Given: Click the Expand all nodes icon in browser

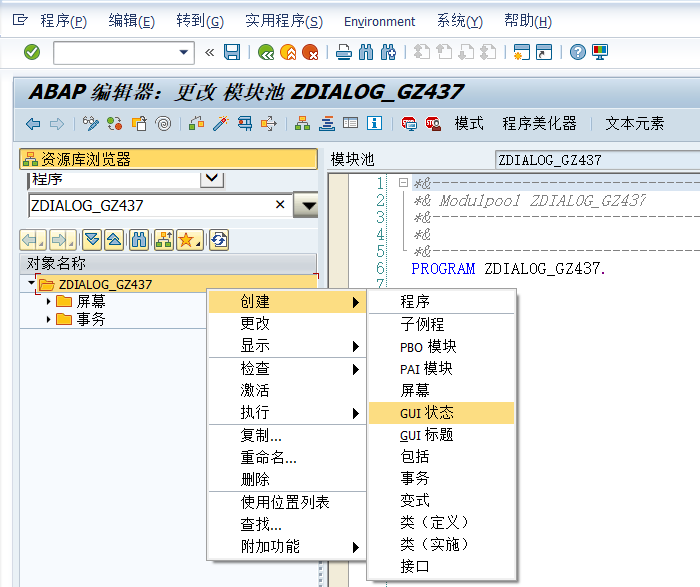Looking at the screenshot, I should [92, 240].
